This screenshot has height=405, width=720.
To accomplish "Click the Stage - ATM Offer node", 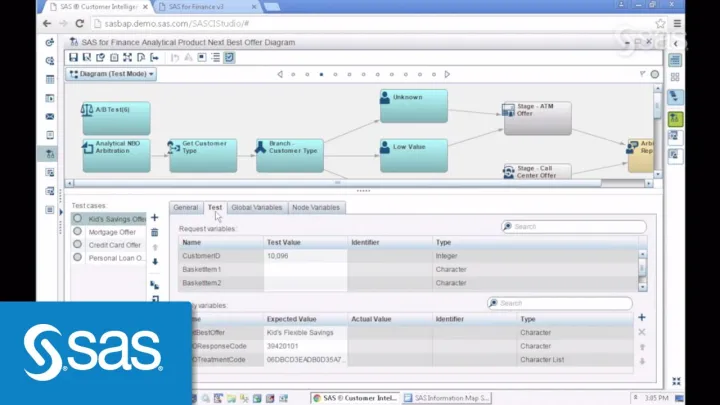I will 538,118.
